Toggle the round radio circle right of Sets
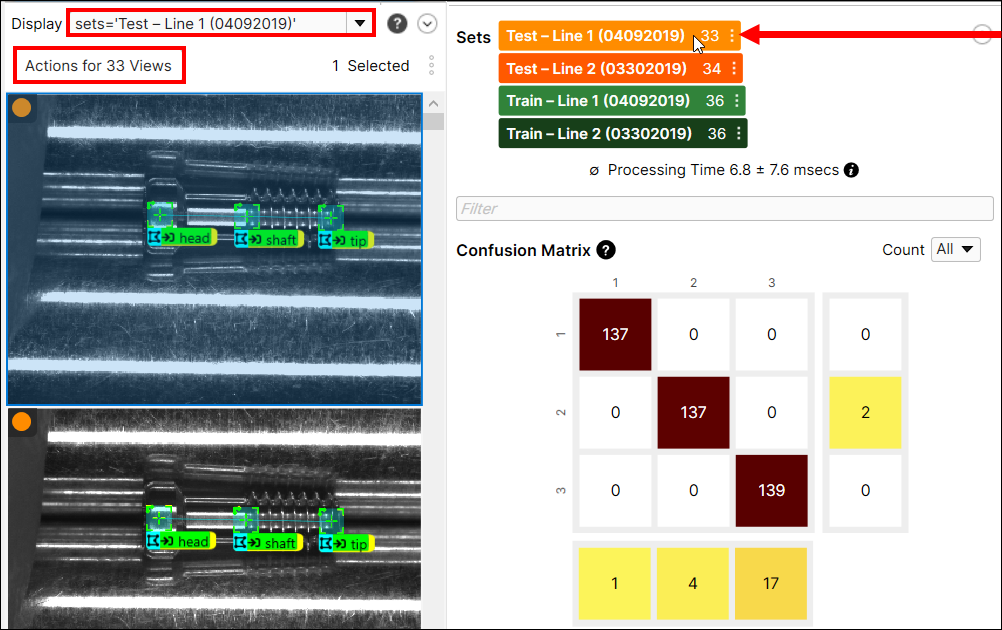The image size is (1002, 630). tap(982, 35)
